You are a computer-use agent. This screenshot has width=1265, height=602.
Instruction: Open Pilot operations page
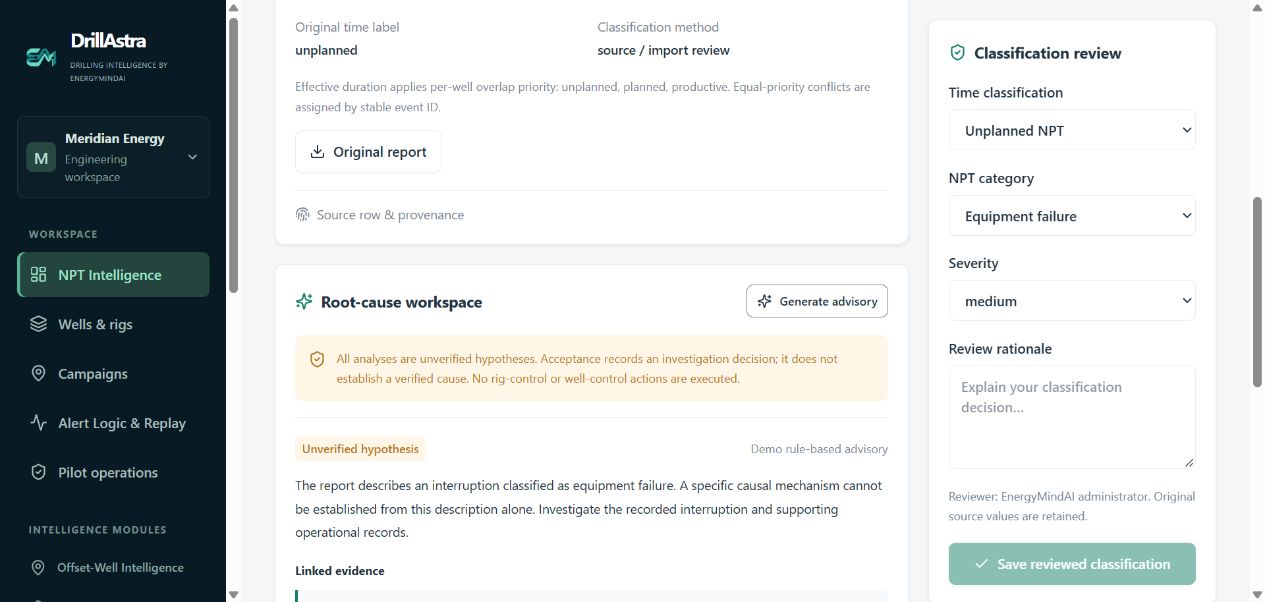tap(113, 473)
